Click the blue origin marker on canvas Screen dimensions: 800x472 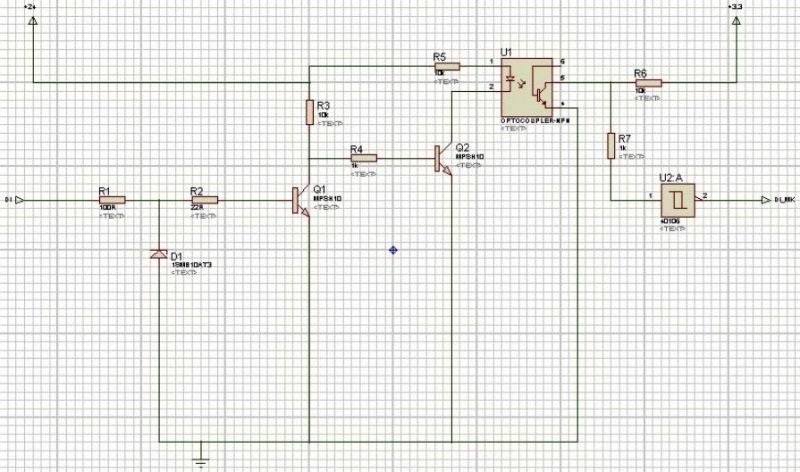393,250
